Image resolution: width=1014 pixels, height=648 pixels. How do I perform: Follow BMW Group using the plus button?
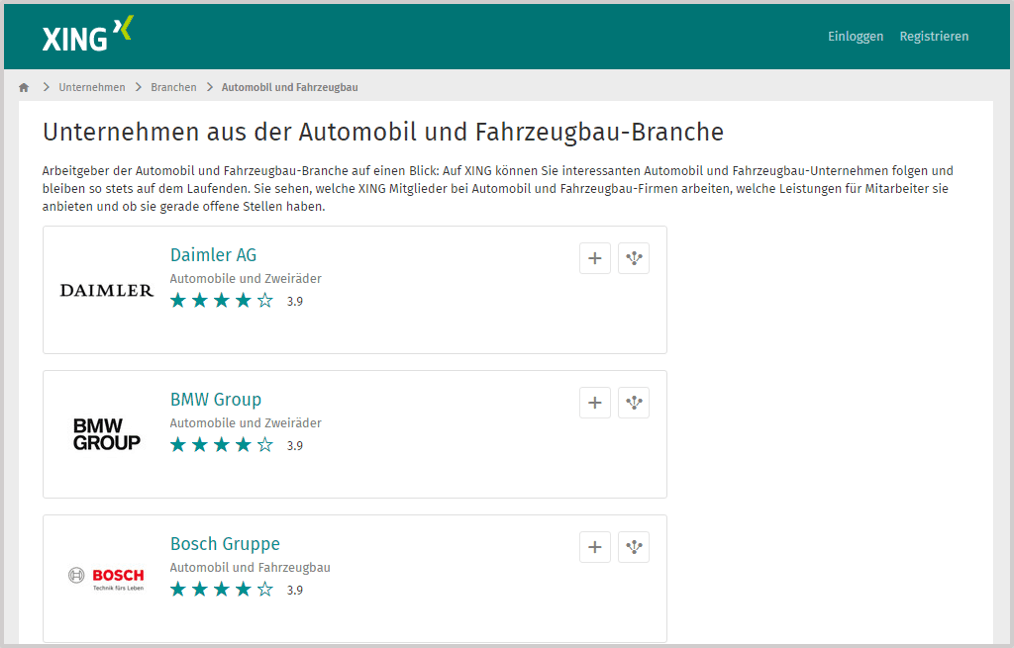594,402
